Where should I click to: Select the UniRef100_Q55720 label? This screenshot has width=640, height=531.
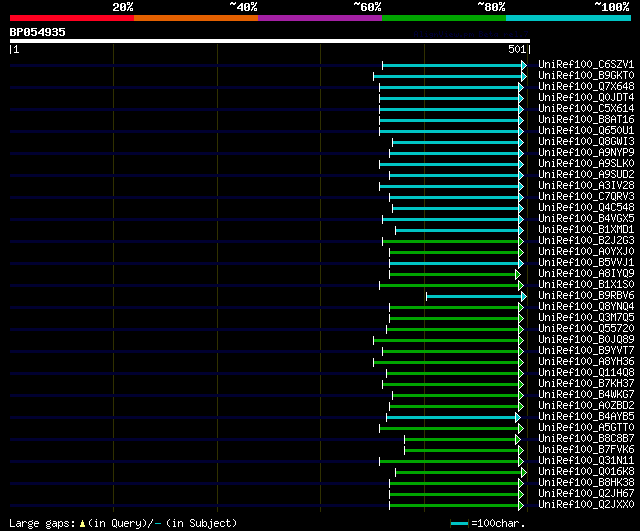pyautogui.click(x=586, y=329)
